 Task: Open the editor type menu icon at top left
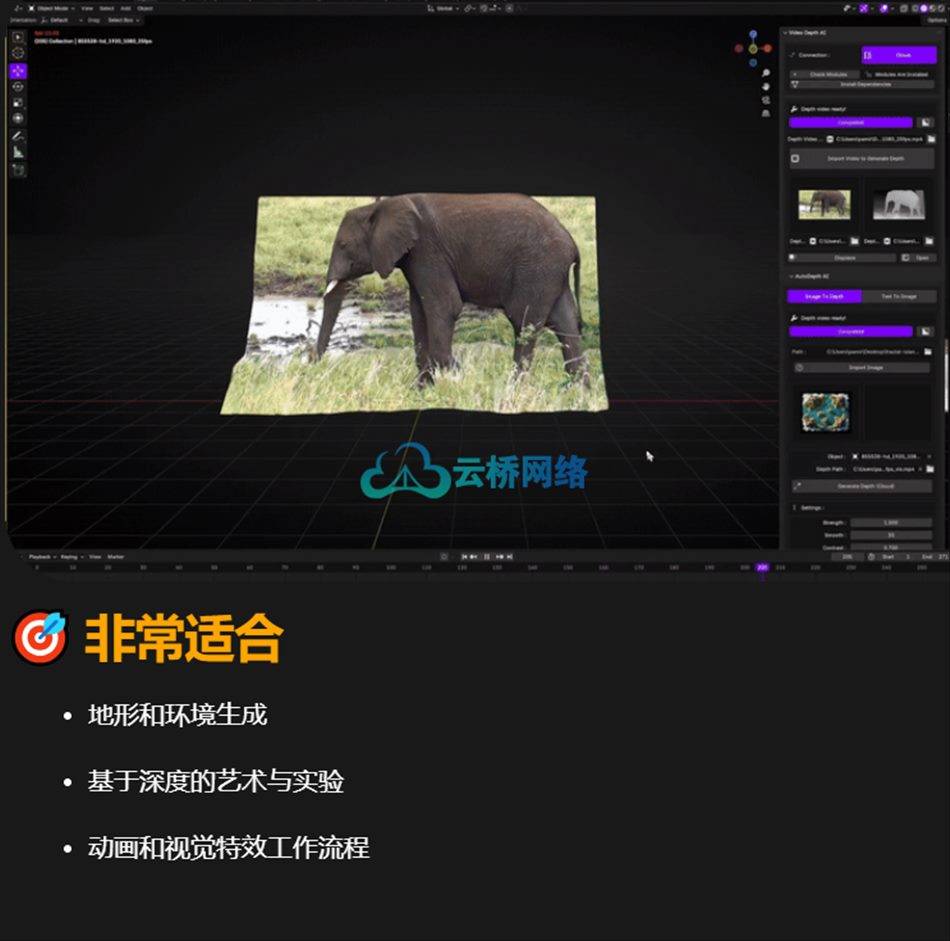(18, 8)
